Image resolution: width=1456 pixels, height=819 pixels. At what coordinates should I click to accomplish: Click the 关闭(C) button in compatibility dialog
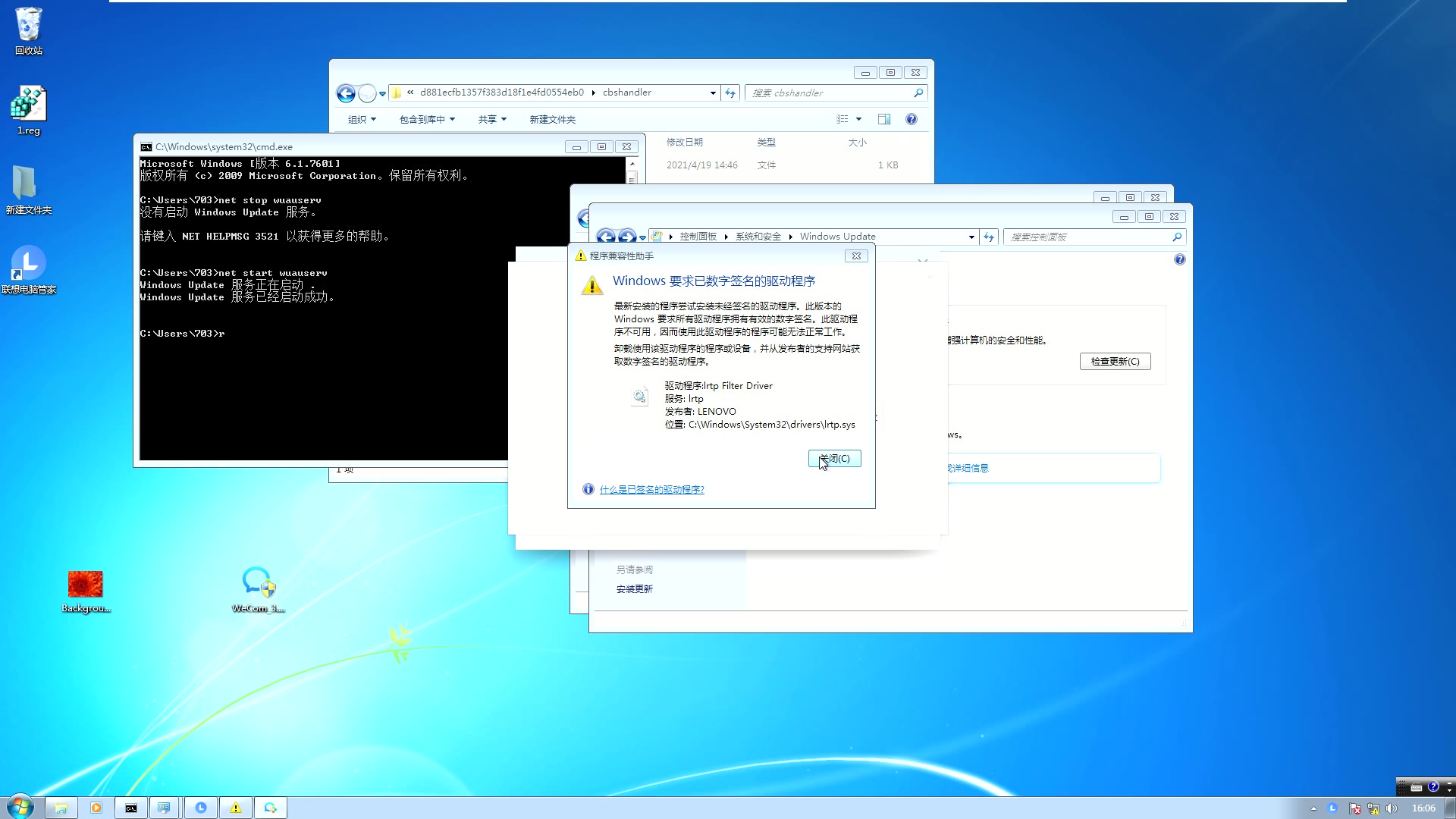pos(834,458)
